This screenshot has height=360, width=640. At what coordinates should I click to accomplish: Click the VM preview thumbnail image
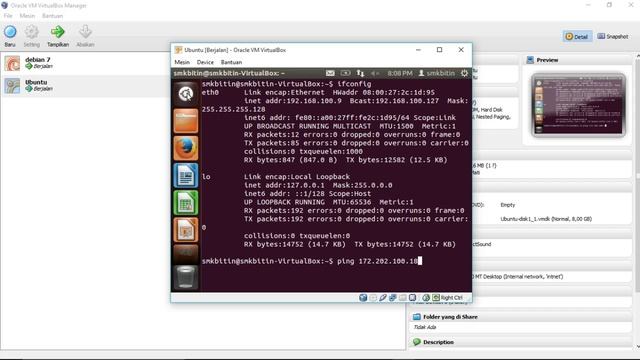[578, 105]
